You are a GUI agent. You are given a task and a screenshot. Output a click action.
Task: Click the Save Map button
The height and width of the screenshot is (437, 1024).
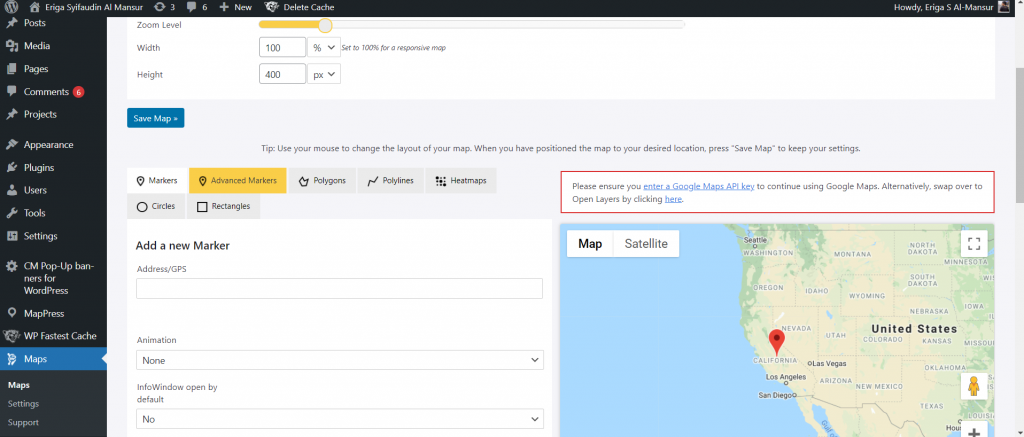pyautogui.click(x=155, y=118)
